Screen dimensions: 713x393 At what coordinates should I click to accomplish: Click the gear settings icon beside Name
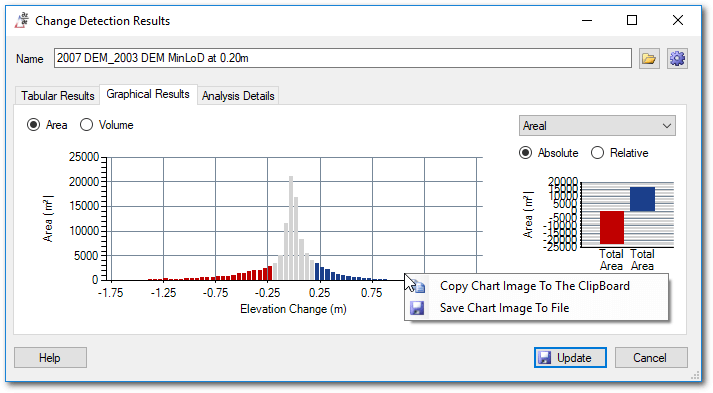tap(677, 59)
